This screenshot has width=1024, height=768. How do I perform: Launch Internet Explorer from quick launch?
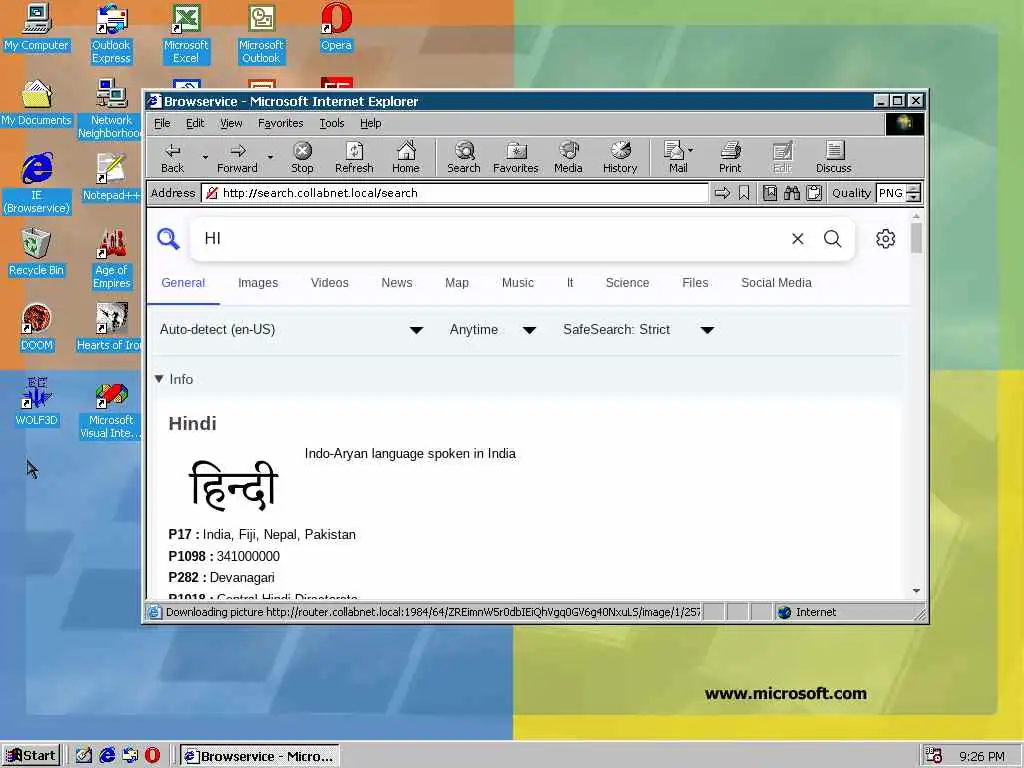[x=107, y=756]
